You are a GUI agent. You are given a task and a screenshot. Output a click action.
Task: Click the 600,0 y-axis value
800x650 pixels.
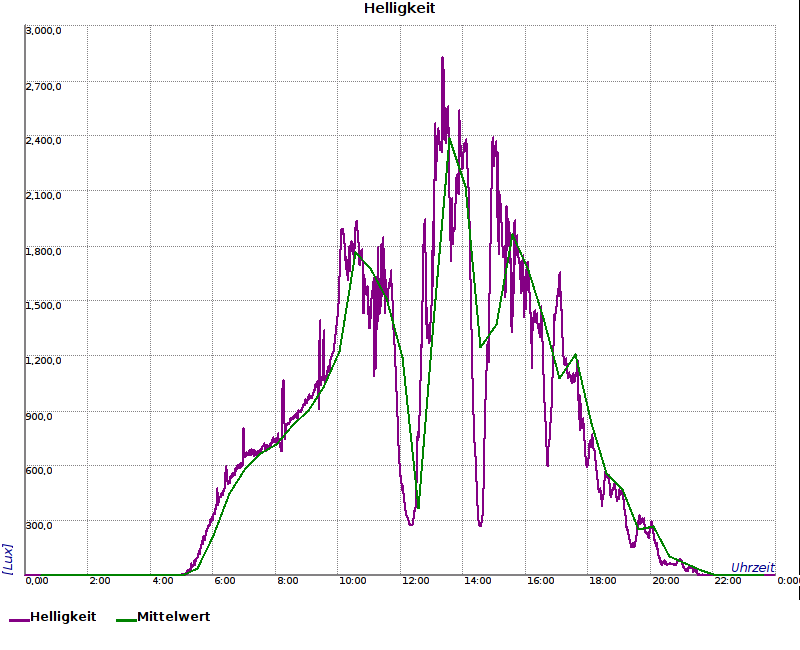(39, 470)
